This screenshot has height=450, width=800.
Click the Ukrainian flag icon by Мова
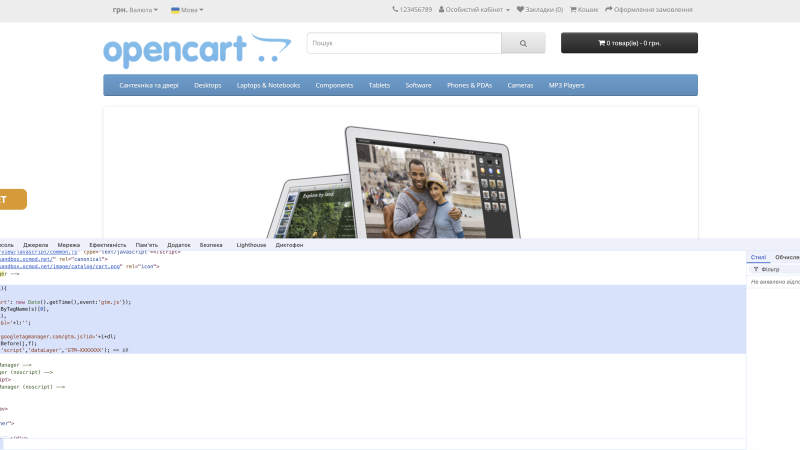175,10
